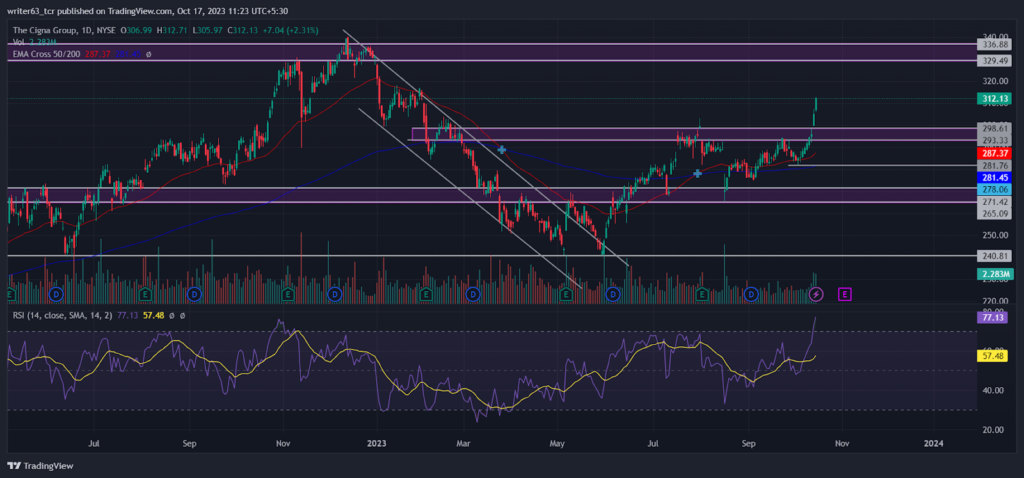This screenshot has height=478, width=1024.
Task: Click the purple 77.13 RSI tag on the scale
Action: coord(993,317)
